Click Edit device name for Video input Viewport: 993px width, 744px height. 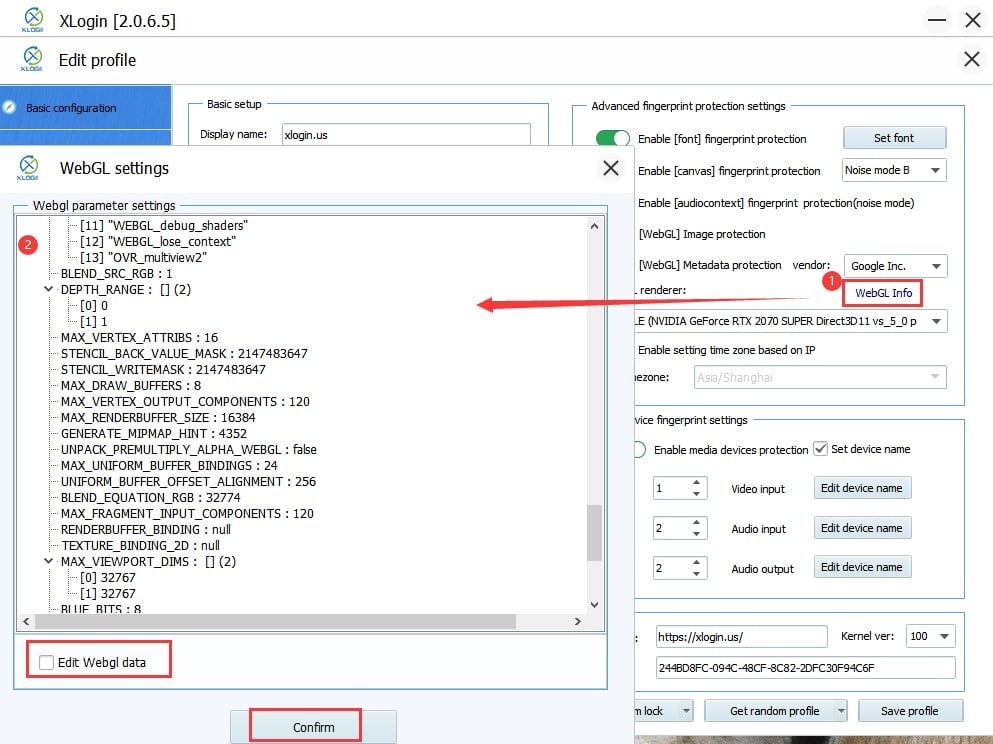[862, 488]
